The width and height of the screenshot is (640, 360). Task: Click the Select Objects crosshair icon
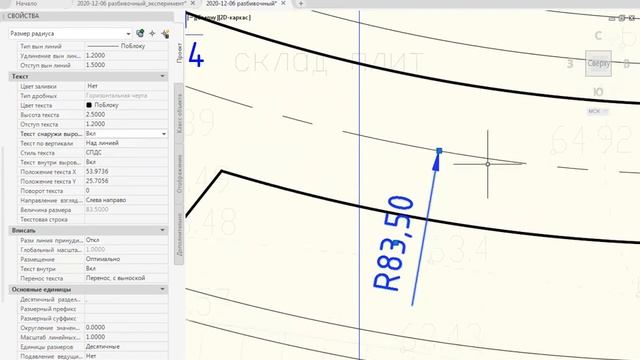click(152, 33)
